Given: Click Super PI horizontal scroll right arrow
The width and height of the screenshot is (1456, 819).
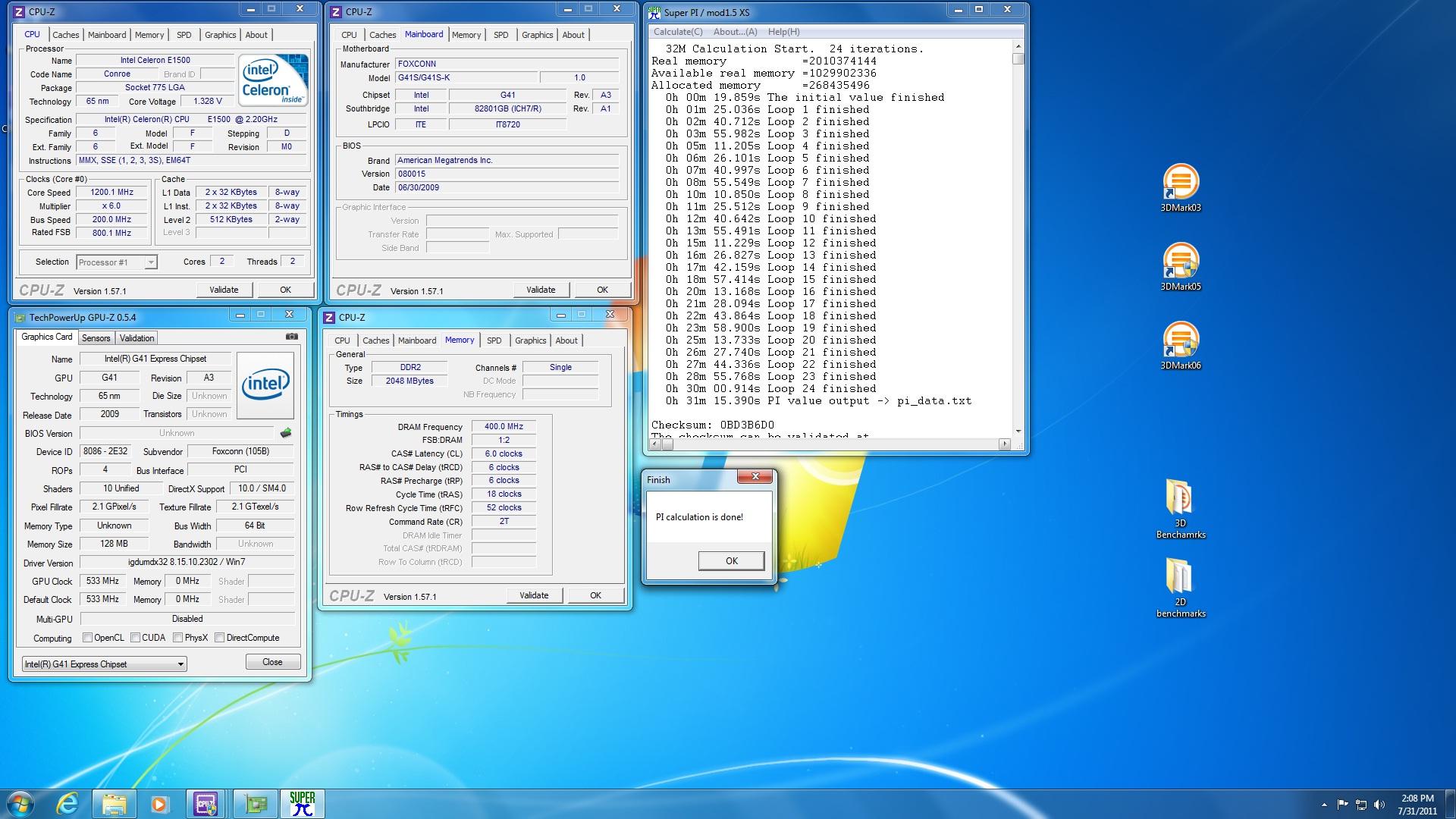Looking at the screenshot, I should [1005, 444].
